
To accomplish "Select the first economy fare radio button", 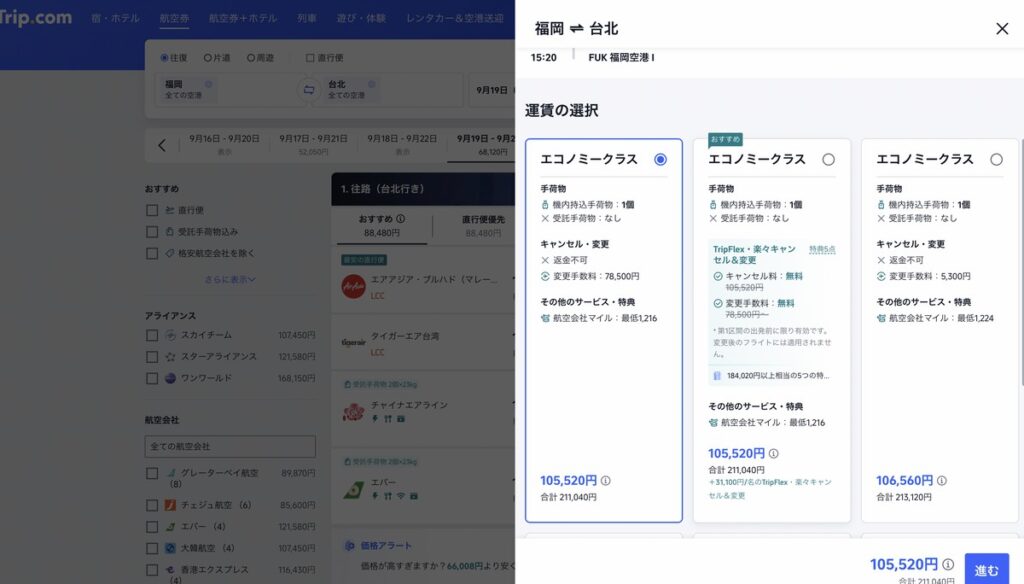I will tap(660, 159).
